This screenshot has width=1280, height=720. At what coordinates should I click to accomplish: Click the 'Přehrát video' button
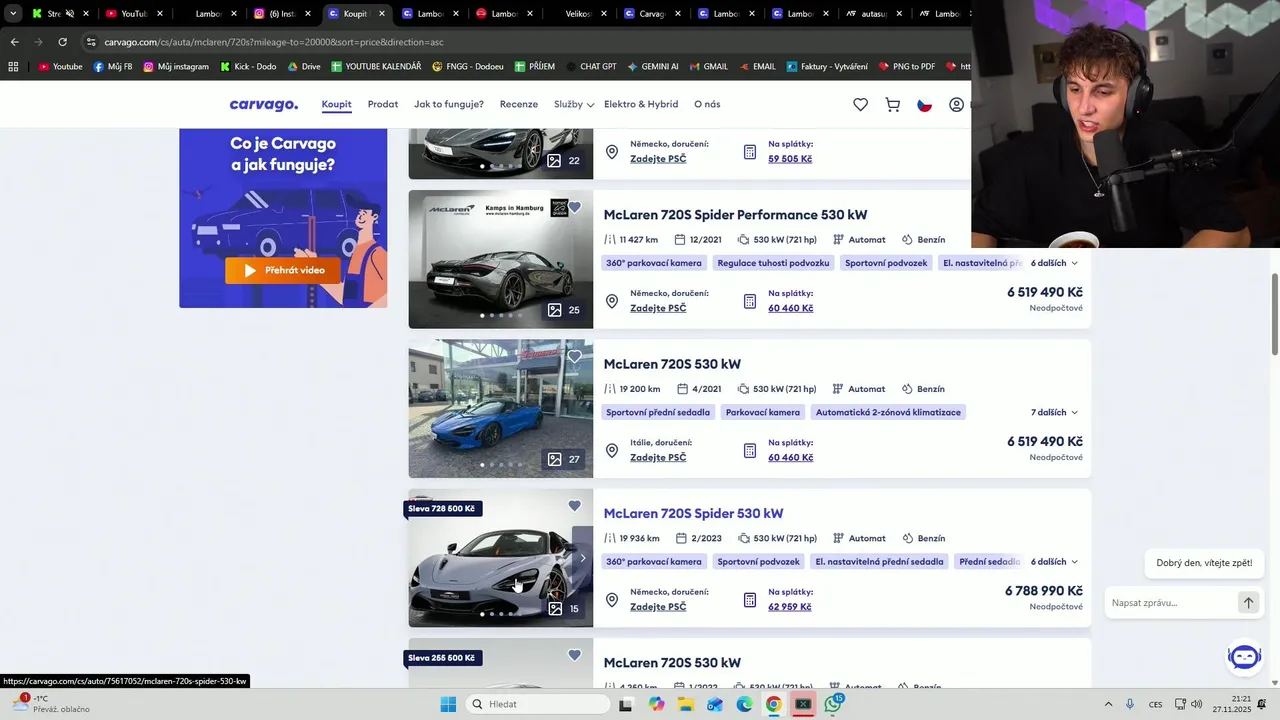click(x=283, y=270)
